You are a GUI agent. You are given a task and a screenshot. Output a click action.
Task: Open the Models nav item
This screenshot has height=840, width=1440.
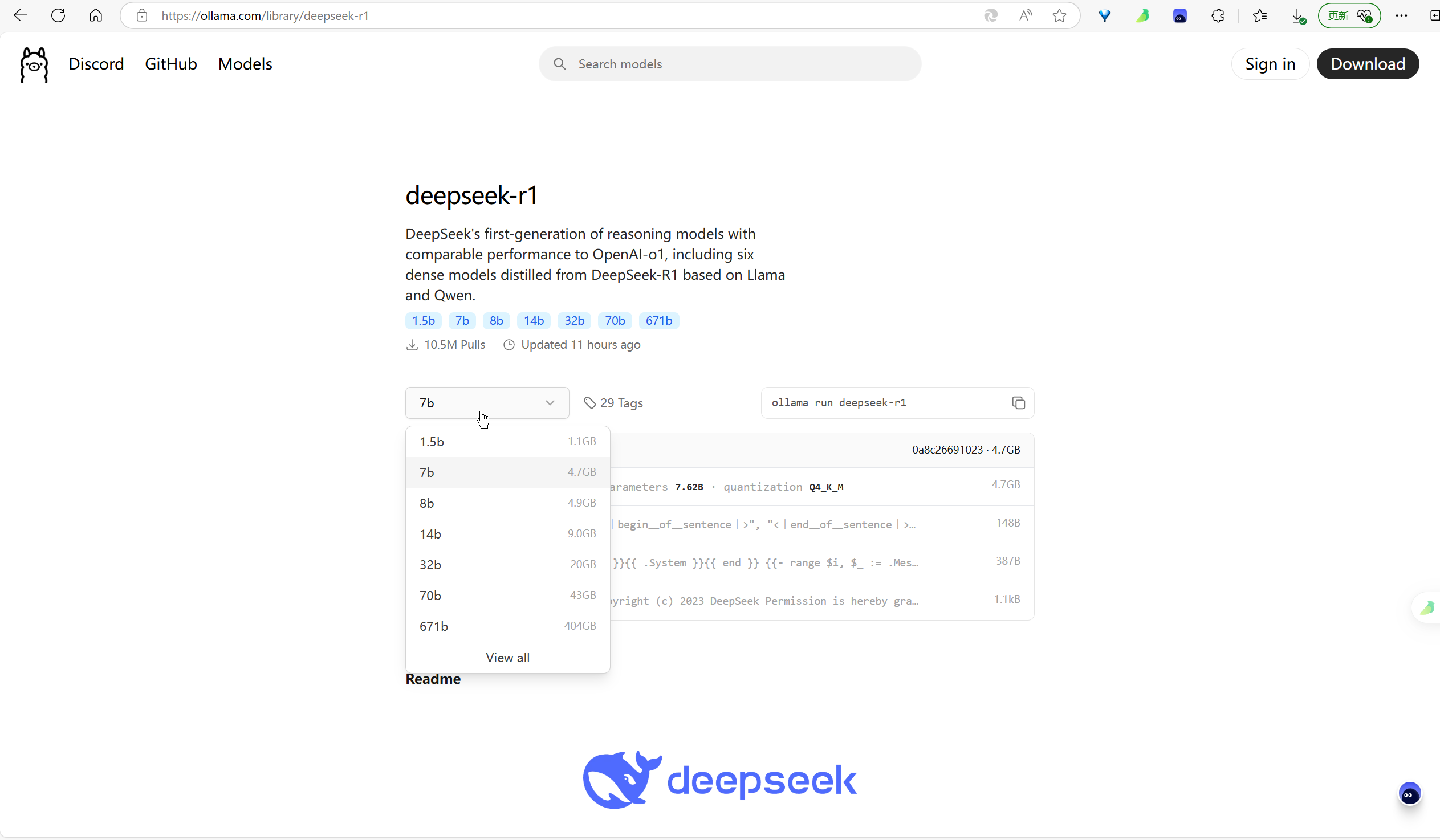245,64
